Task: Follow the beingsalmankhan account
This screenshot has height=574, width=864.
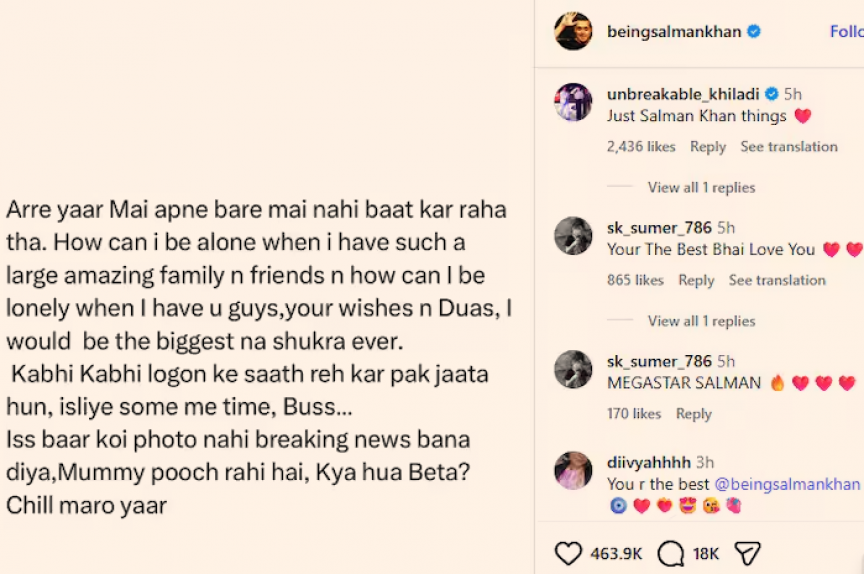Action: 847,31
